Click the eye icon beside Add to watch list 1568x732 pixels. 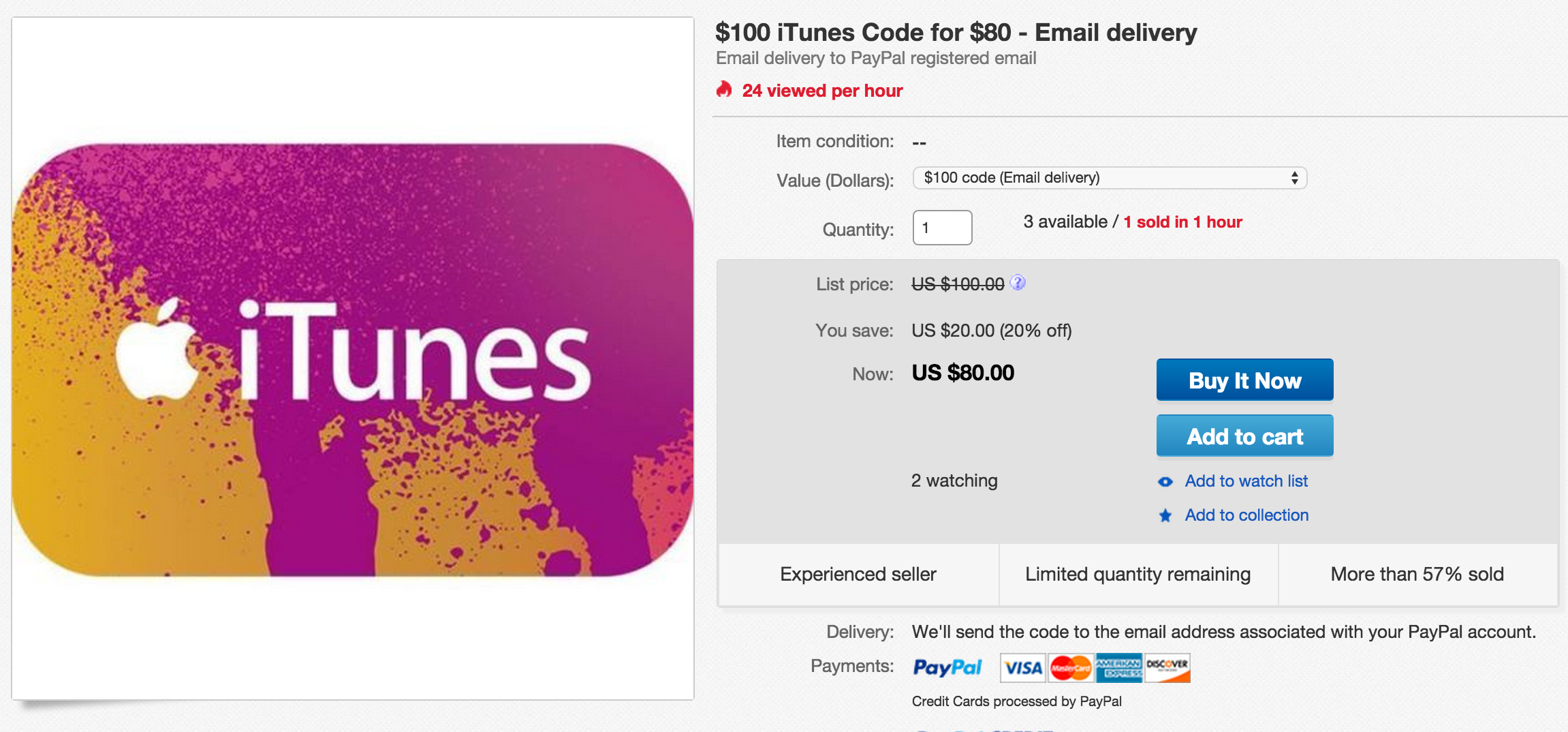1165,481
